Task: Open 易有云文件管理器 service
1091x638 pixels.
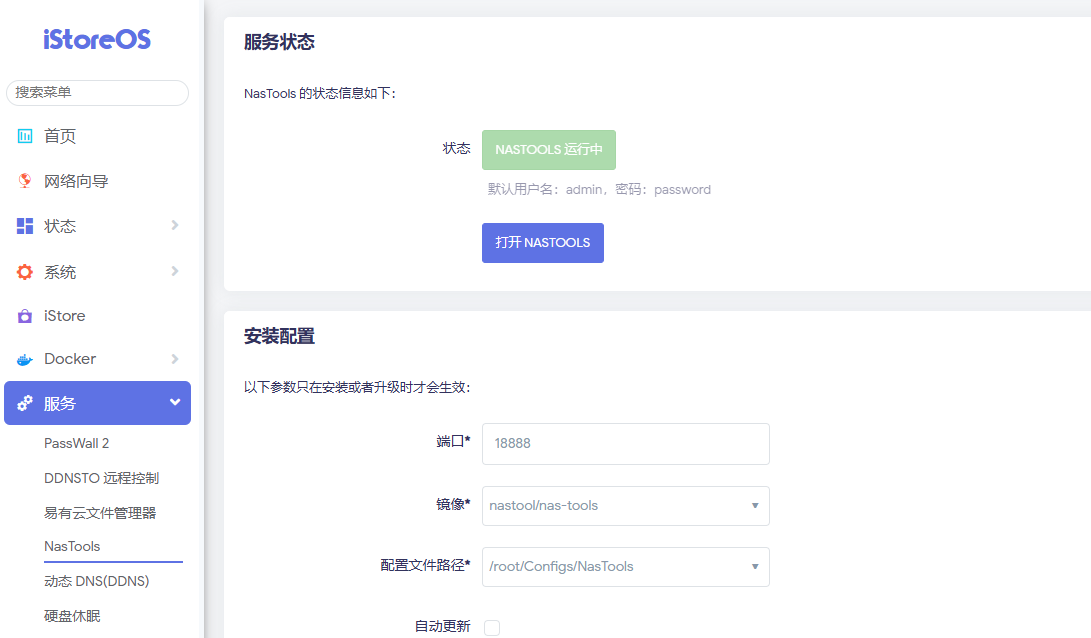Action: [x=99, y=513]
